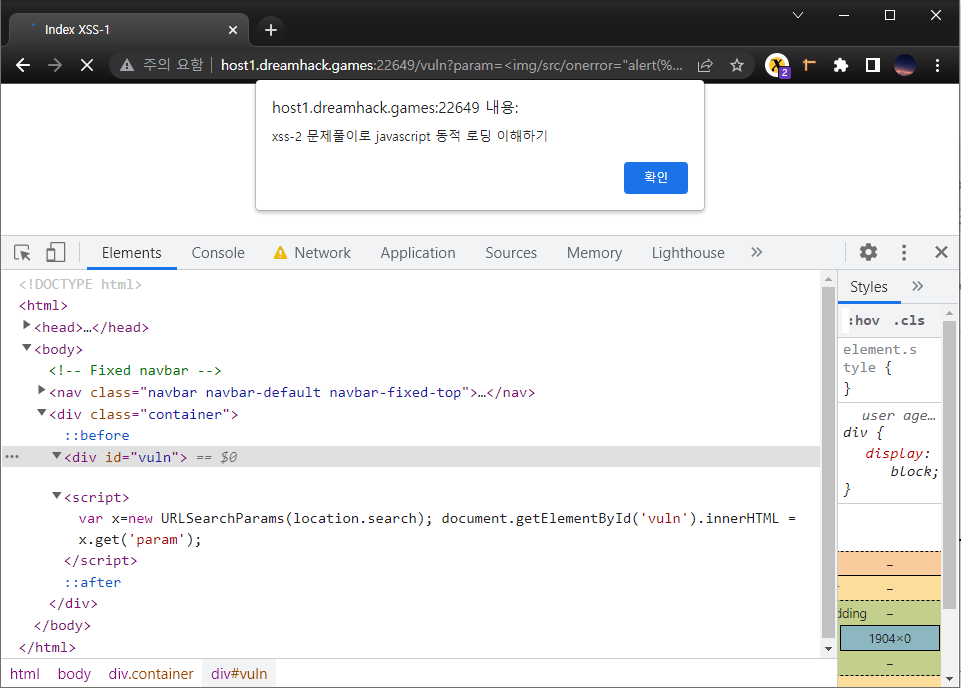The height and width of the screenshot is (688, 961).
Task: Switch to the Elements tab
Action: [132, 252]
